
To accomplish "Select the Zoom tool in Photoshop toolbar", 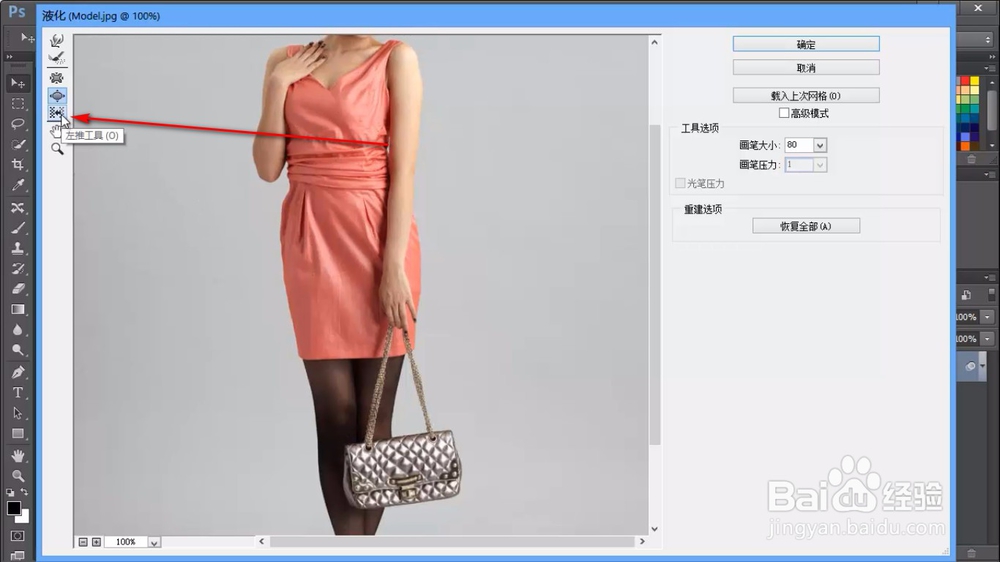I will click(18, 476).
